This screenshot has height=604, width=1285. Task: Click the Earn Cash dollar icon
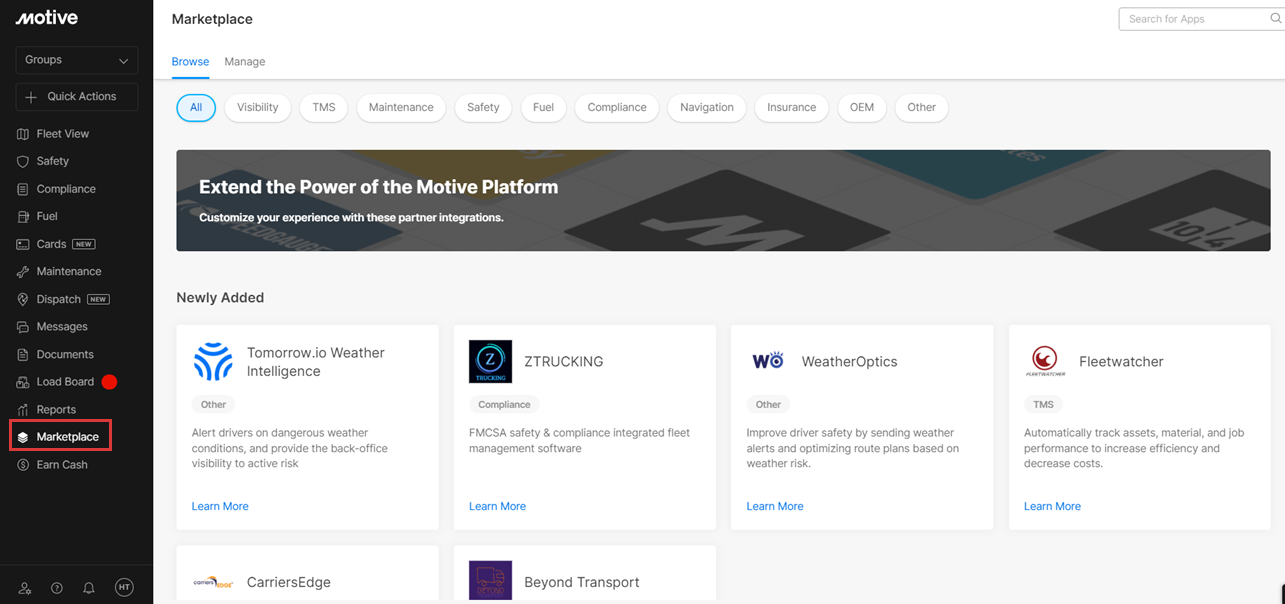(x=23, y=465)
